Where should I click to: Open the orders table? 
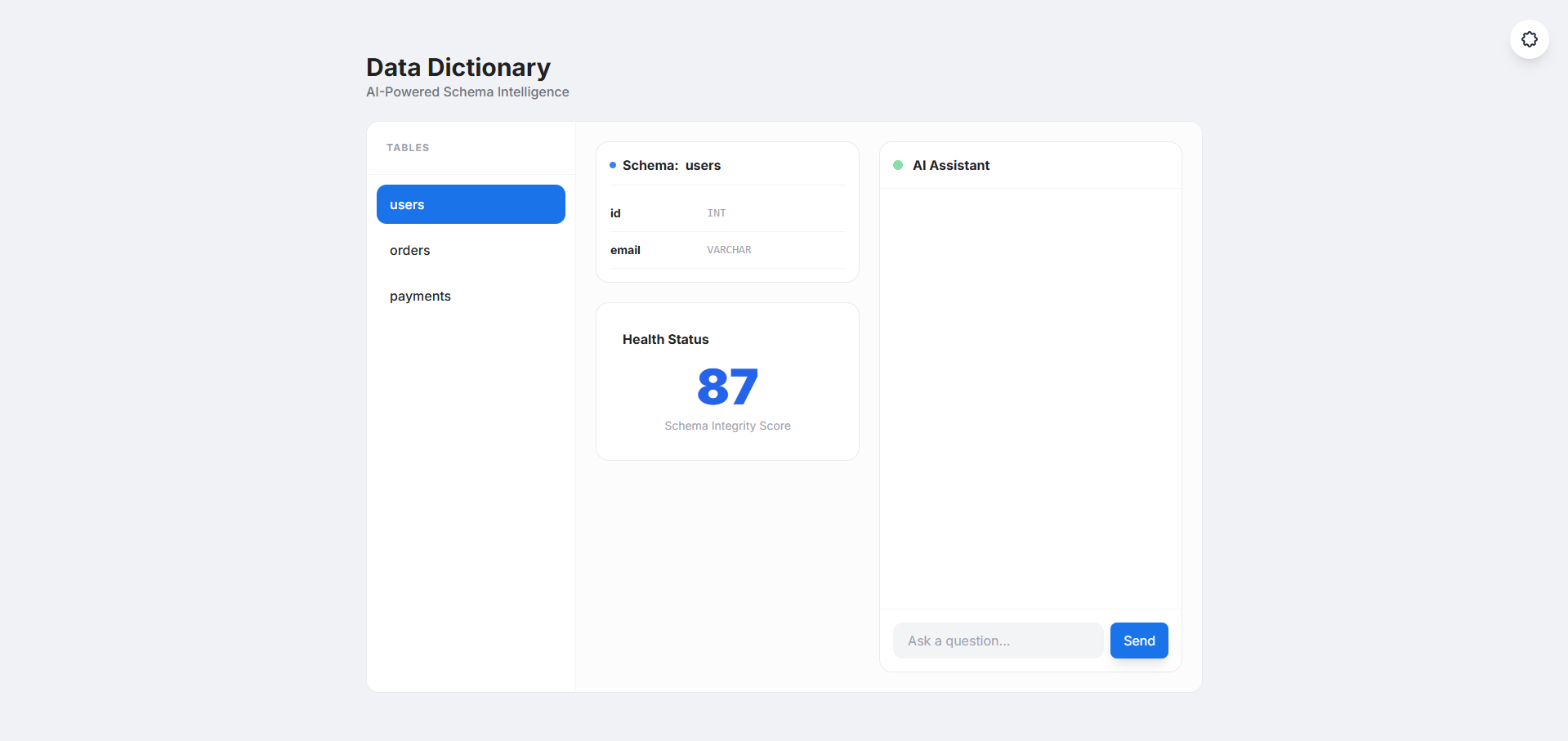471,250
